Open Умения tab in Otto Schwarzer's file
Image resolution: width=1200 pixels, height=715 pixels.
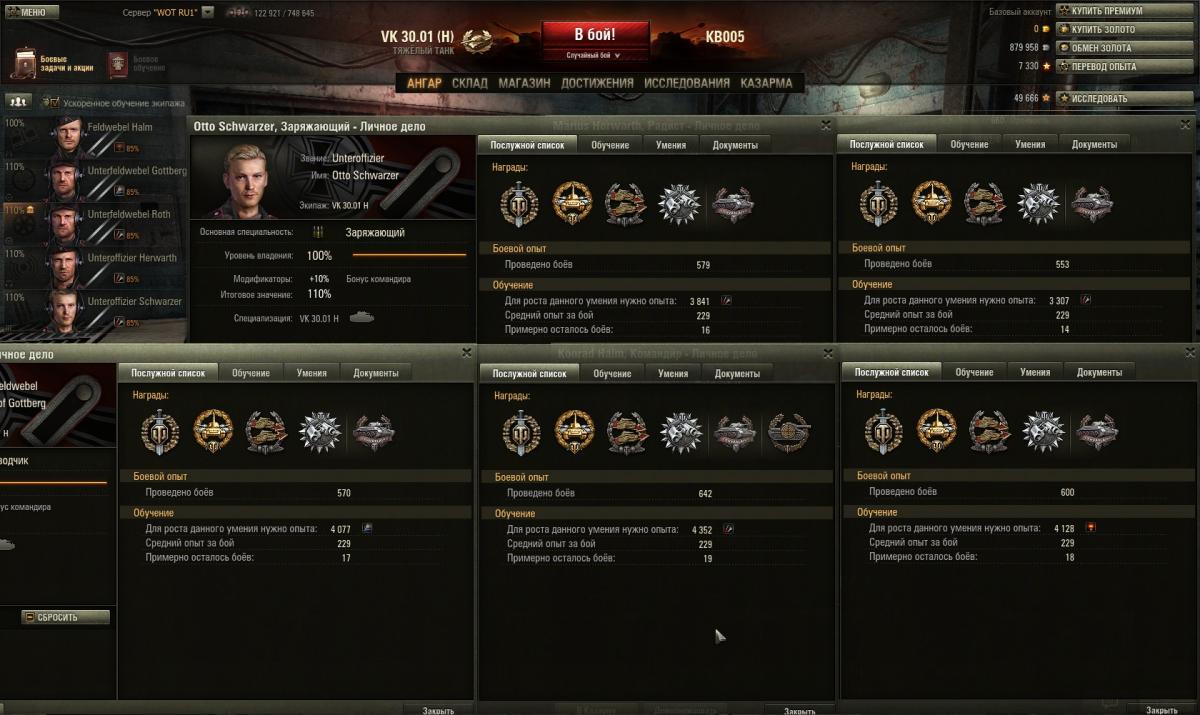(671, 145)
